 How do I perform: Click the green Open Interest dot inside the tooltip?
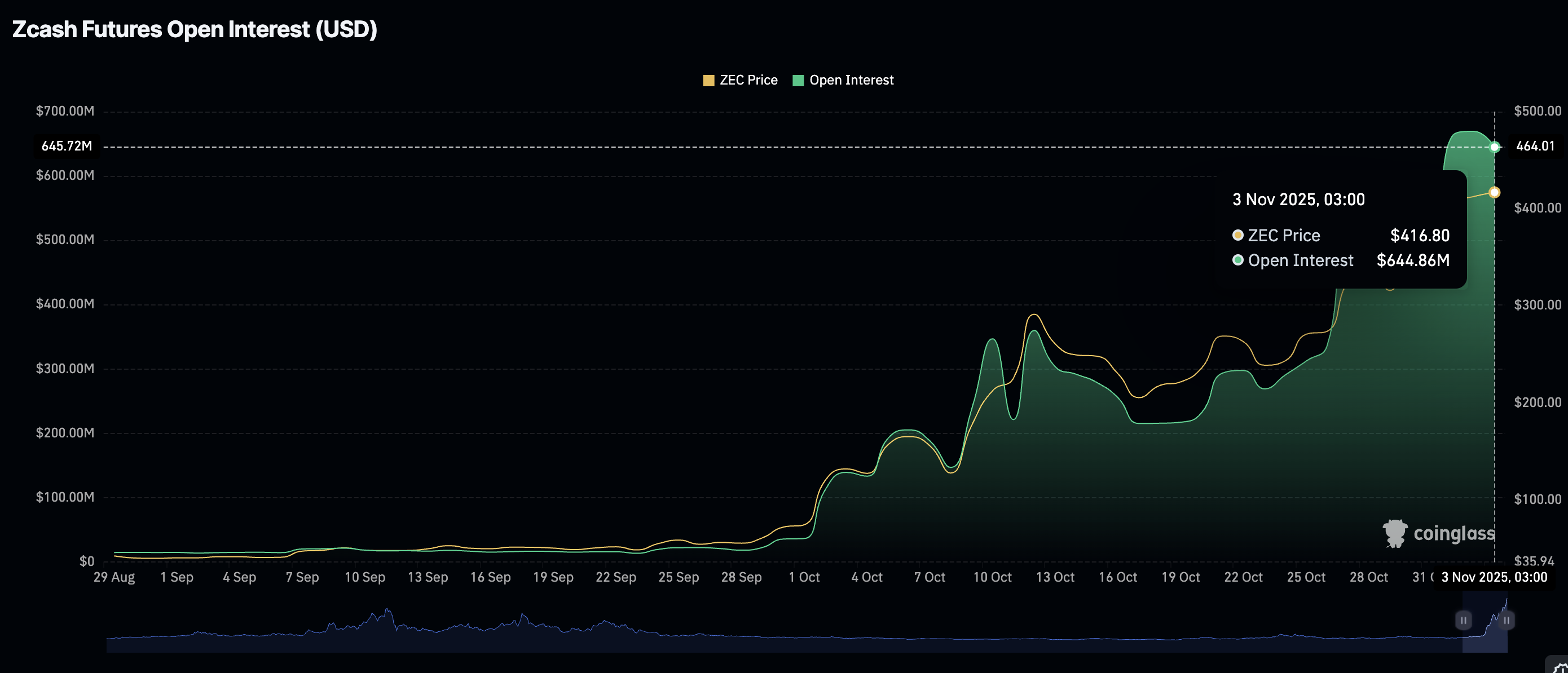tap(1237, 260)
